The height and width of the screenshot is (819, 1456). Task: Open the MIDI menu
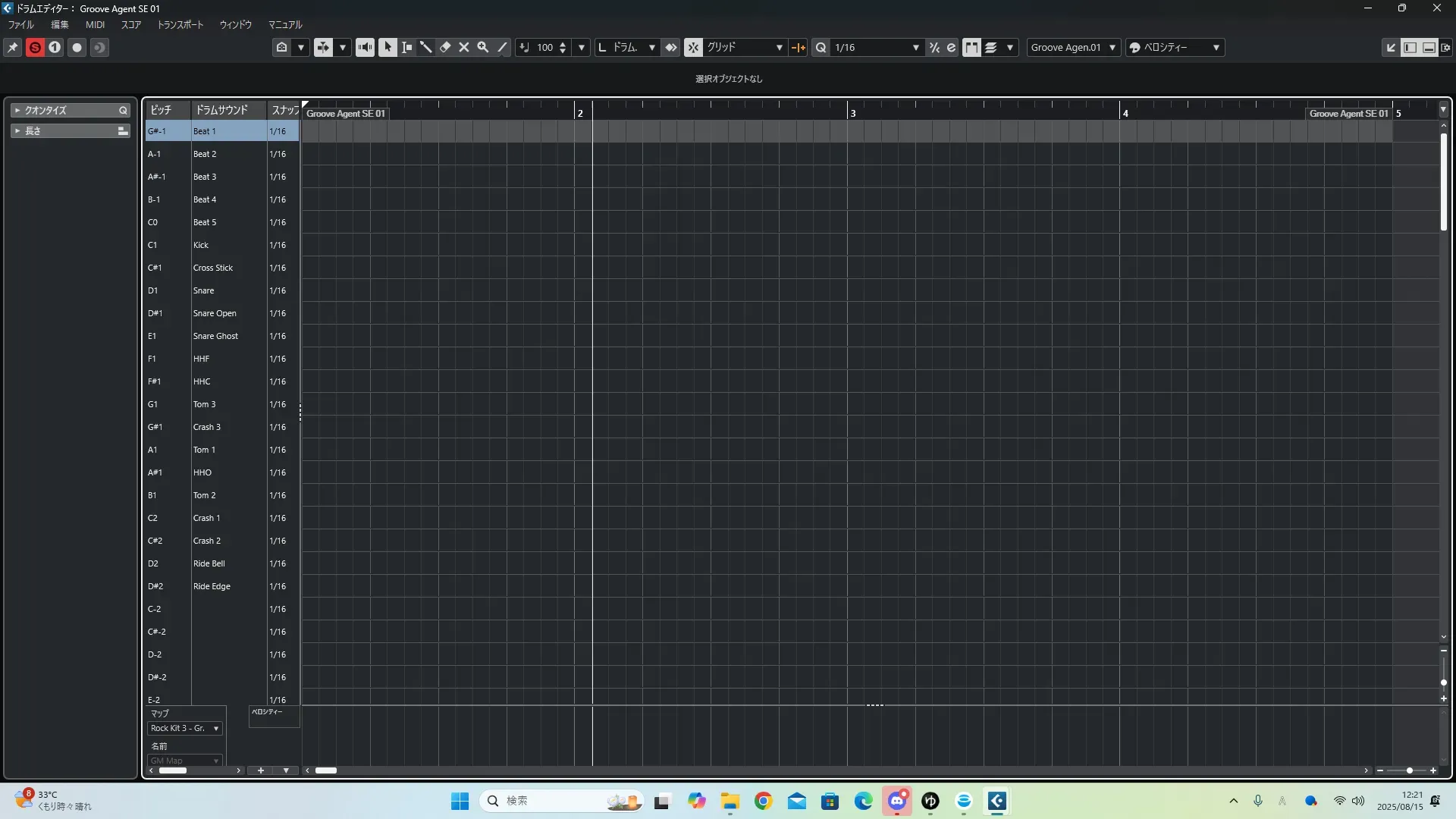[x=95, y=24]
